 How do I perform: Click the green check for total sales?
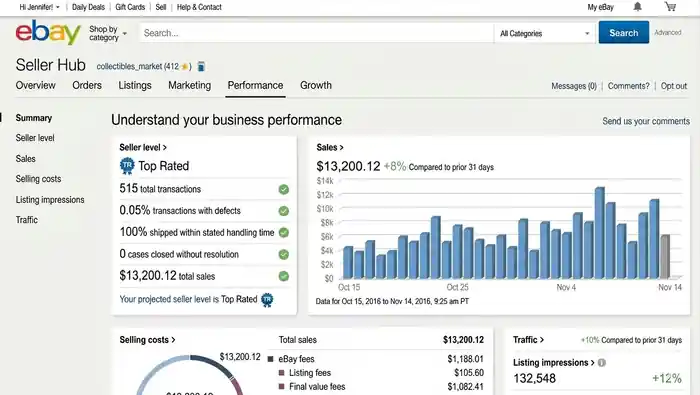(x=283, y=276)
